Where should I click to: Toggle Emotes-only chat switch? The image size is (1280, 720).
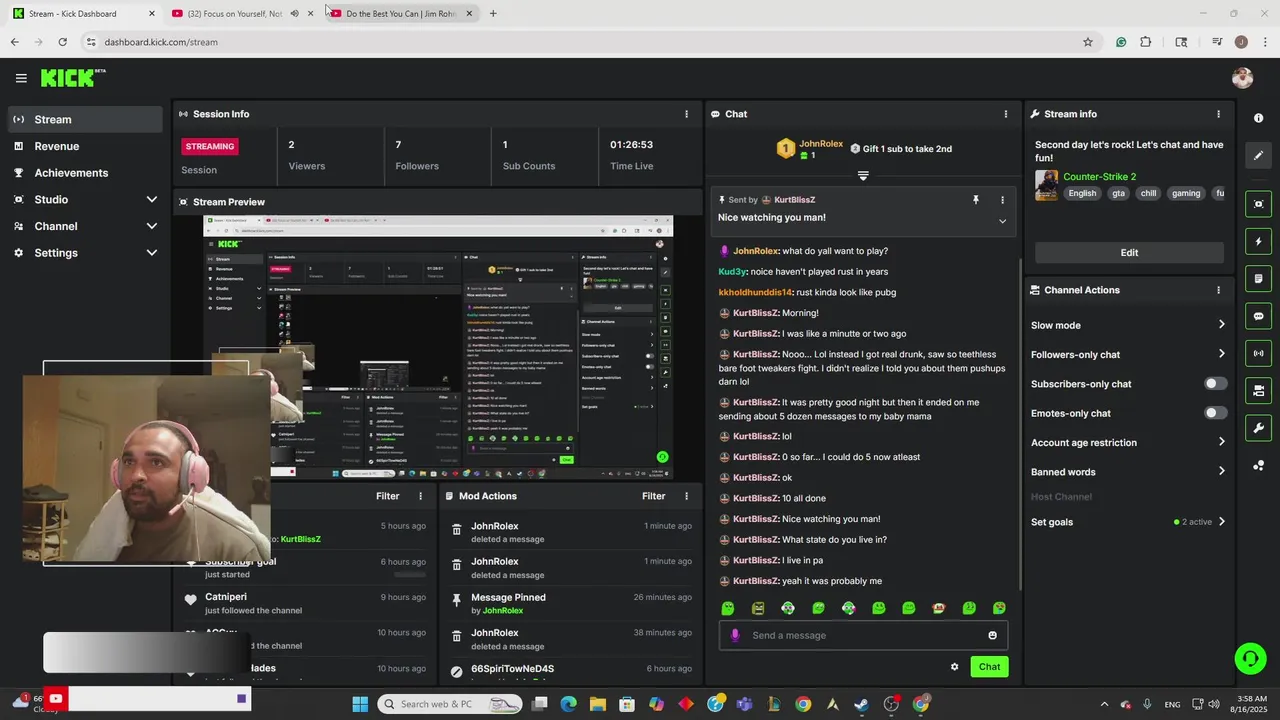tap(1215, 413)
